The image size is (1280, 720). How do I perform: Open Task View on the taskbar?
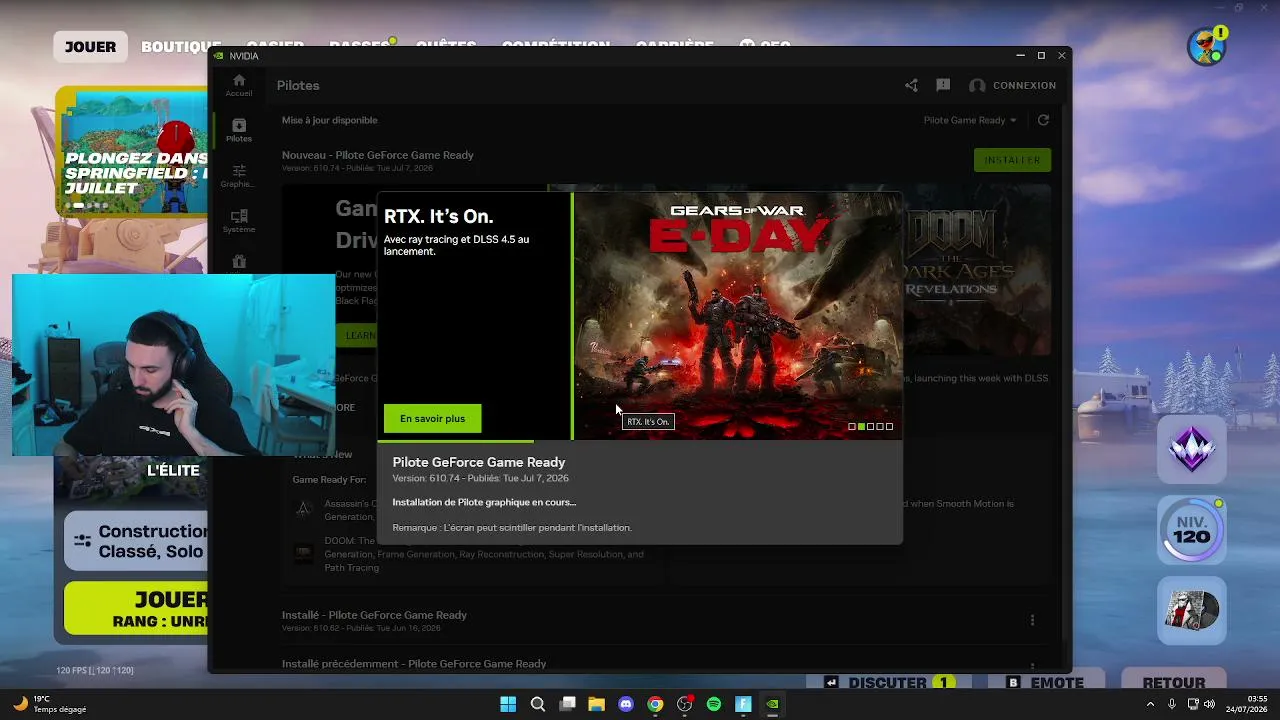567,704
